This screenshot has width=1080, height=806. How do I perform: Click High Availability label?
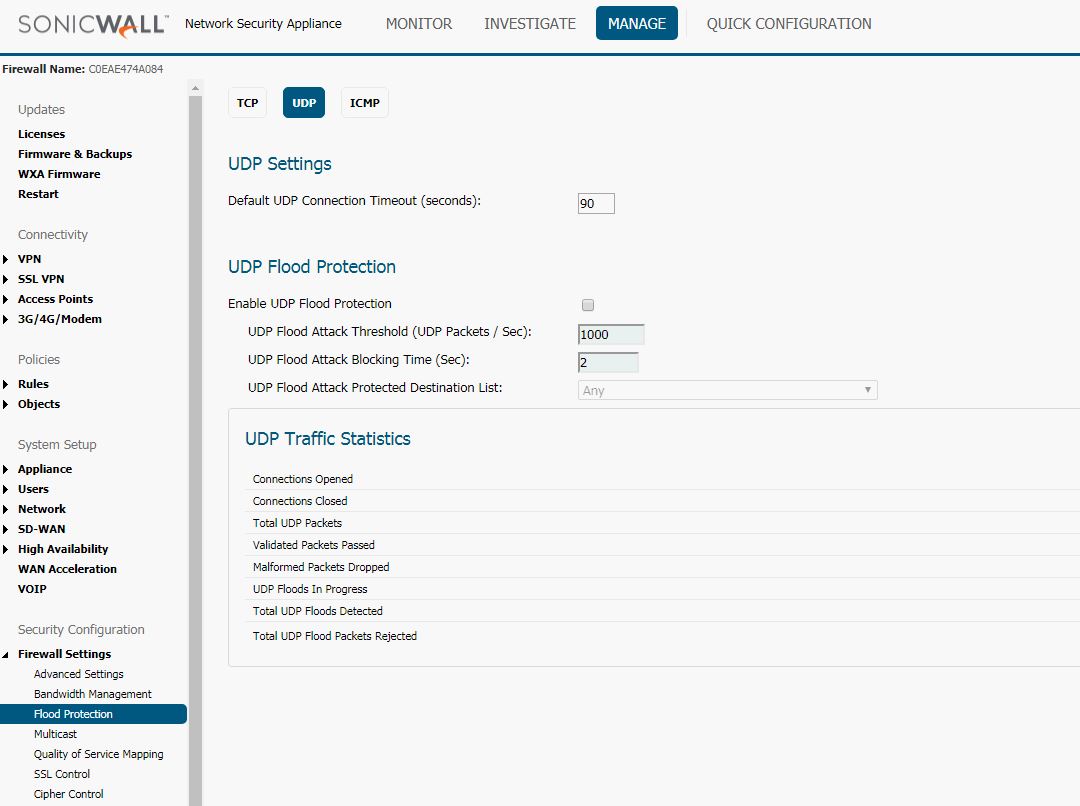63,549
